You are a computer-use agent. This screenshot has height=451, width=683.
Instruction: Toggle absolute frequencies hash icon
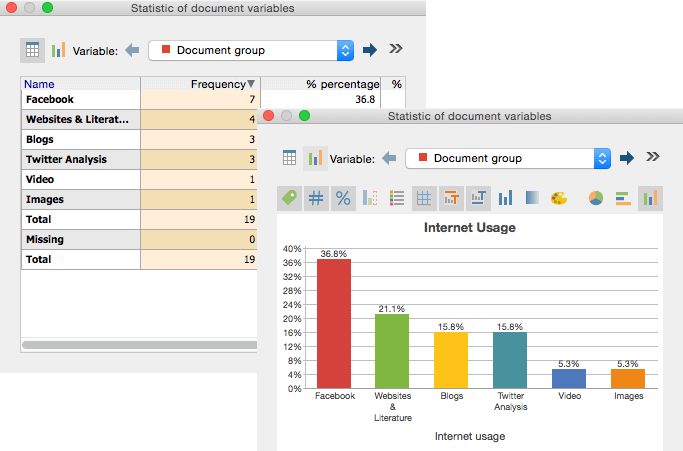[x=316, y=198]
